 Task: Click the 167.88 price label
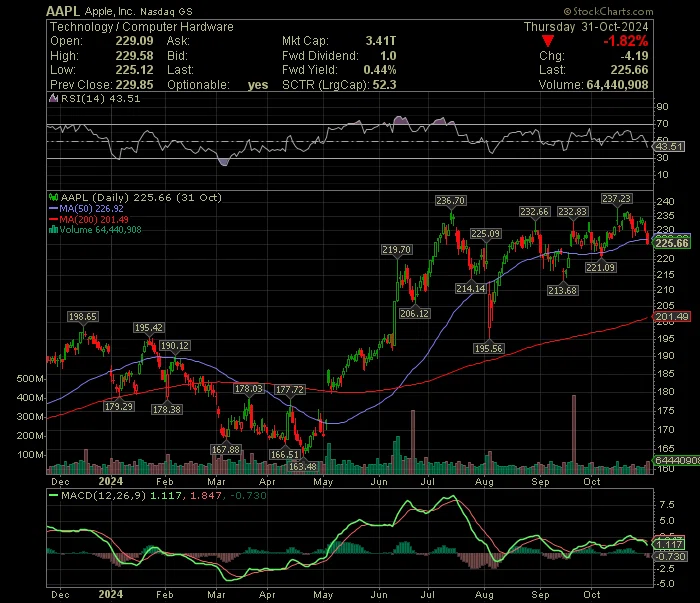click(x=225, y=449)
